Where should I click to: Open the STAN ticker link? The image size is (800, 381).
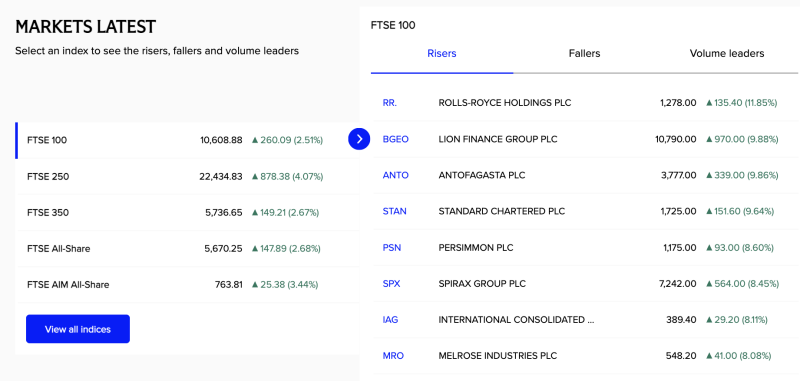point(394,211)
